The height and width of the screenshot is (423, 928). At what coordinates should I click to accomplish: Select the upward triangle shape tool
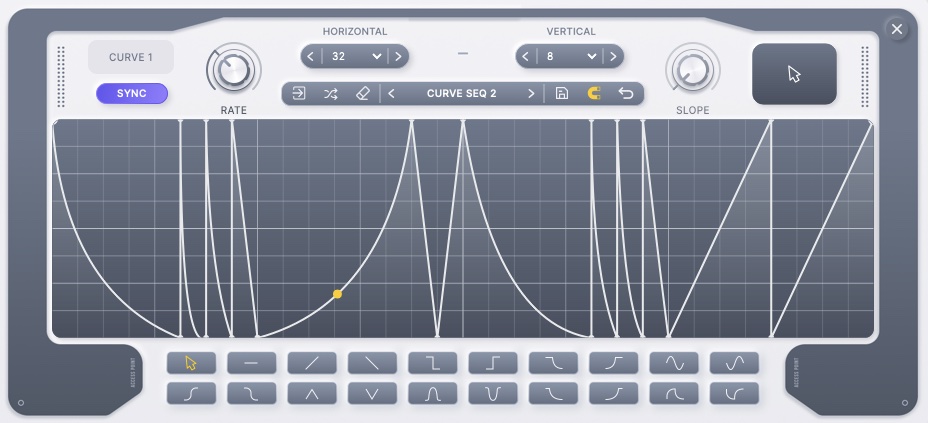point(312,394)
